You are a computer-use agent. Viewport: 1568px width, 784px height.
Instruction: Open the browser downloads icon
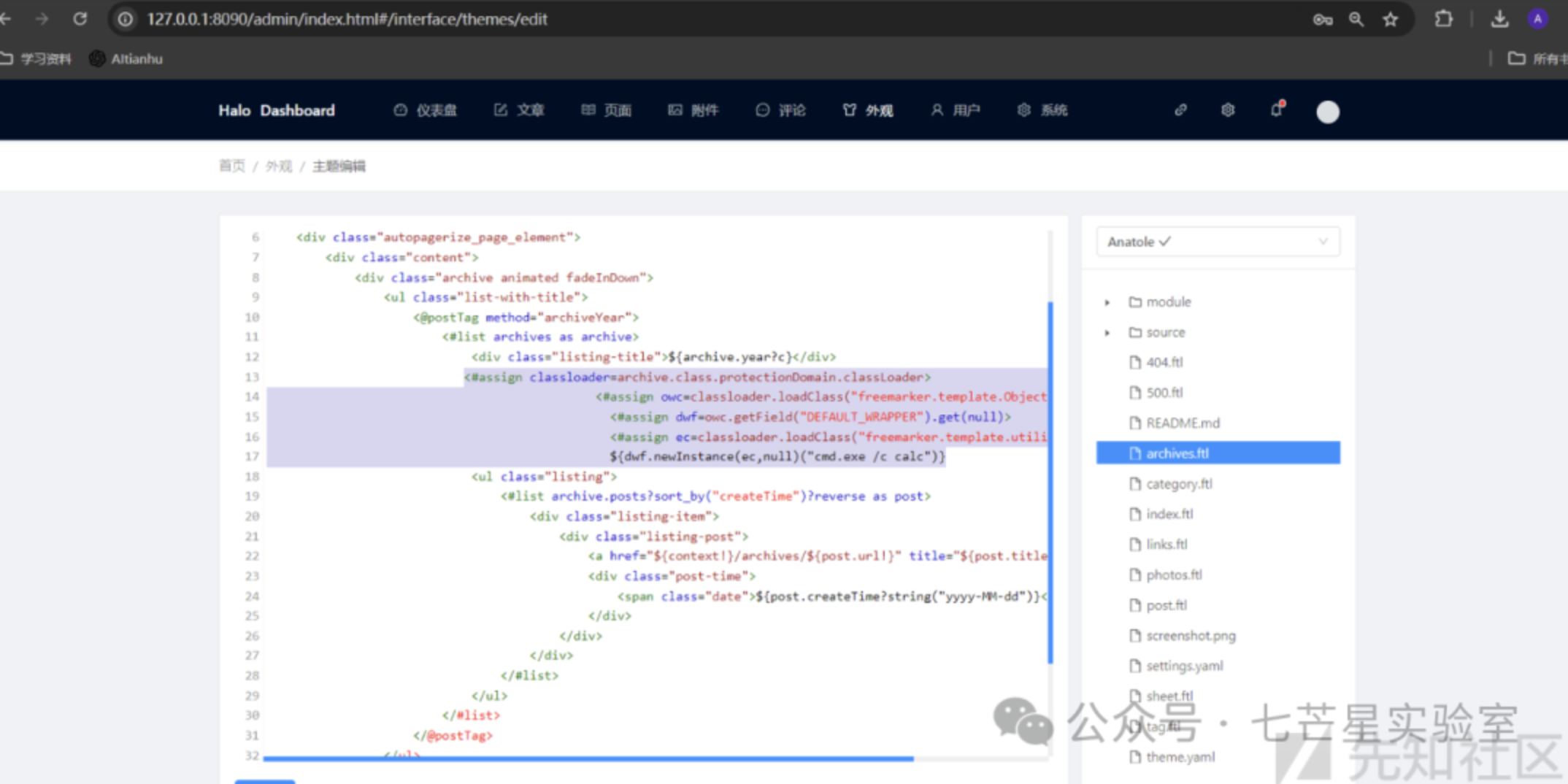pos(1499,19)
